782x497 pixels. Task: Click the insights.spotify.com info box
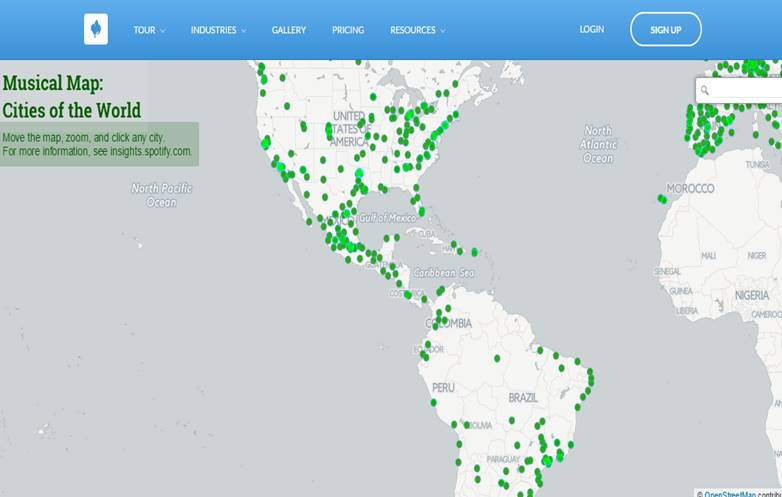pos(99,144)
